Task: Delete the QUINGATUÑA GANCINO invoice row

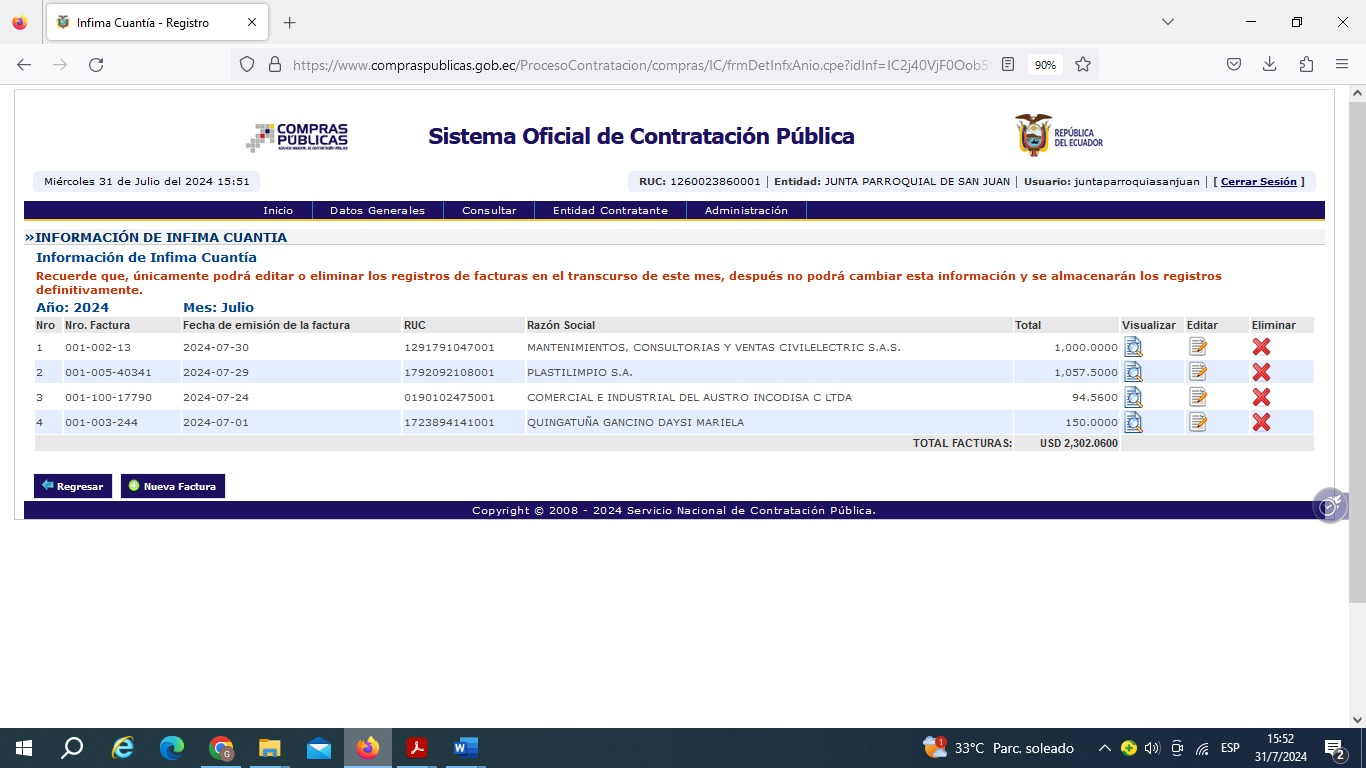Action: tap(1261, 422)
